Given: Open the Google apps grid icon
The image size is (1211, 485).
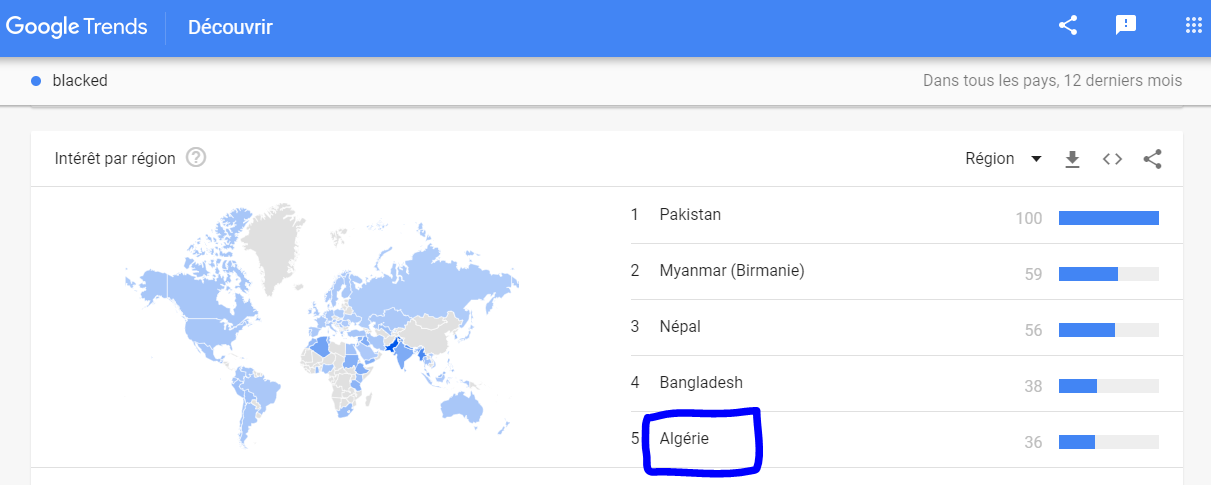Looking at the screenshot, I should [1193, 26].
